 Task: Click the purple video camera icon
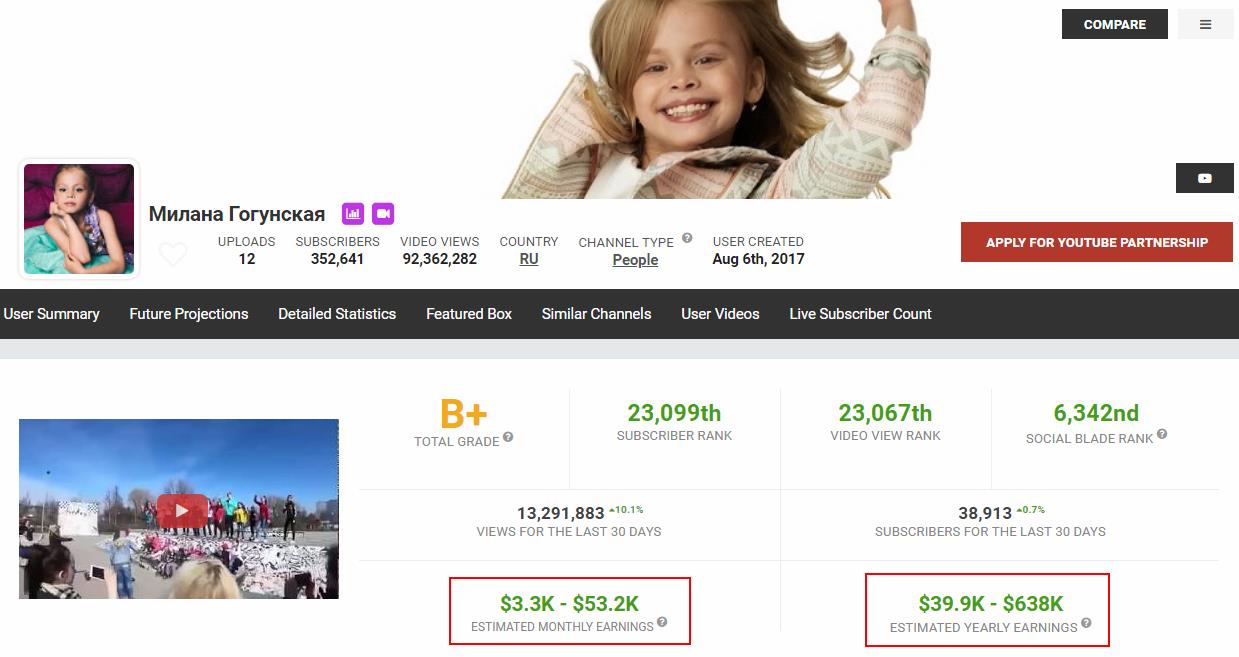click(383, 213)
